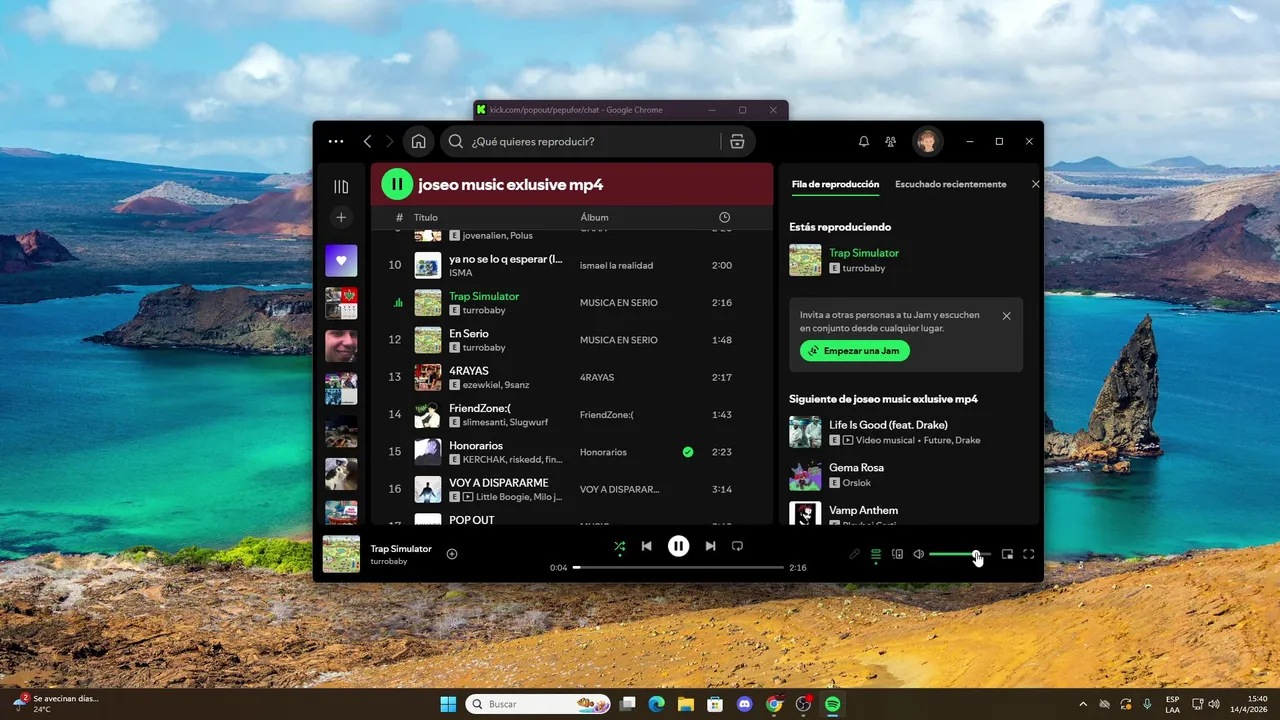Go back with the left arrow

tap(367, 142)
